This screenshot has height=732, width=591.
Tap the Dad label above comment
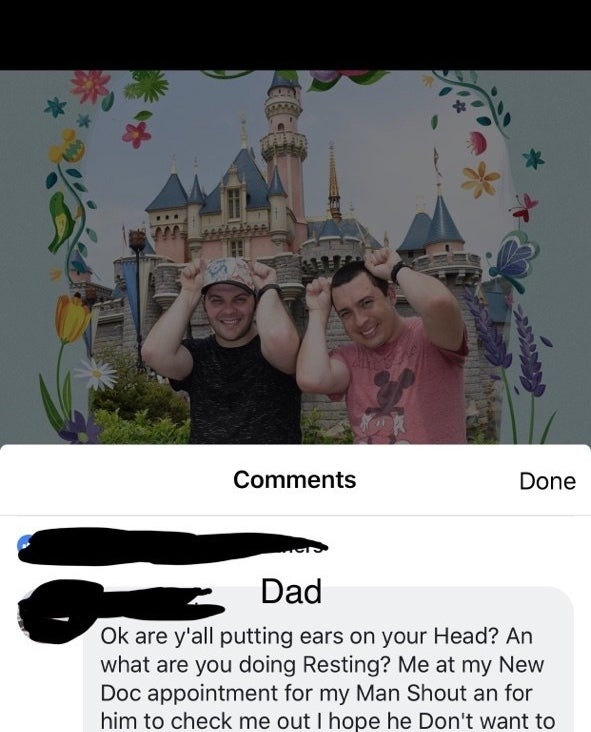[291, 591]
